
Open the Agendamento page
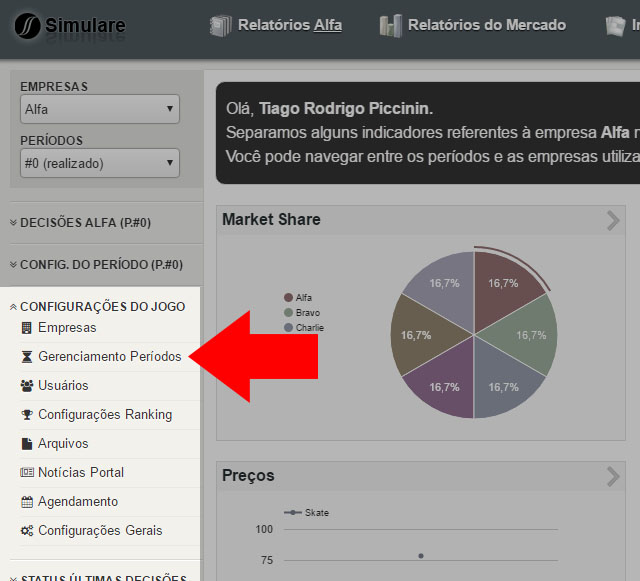78,501
